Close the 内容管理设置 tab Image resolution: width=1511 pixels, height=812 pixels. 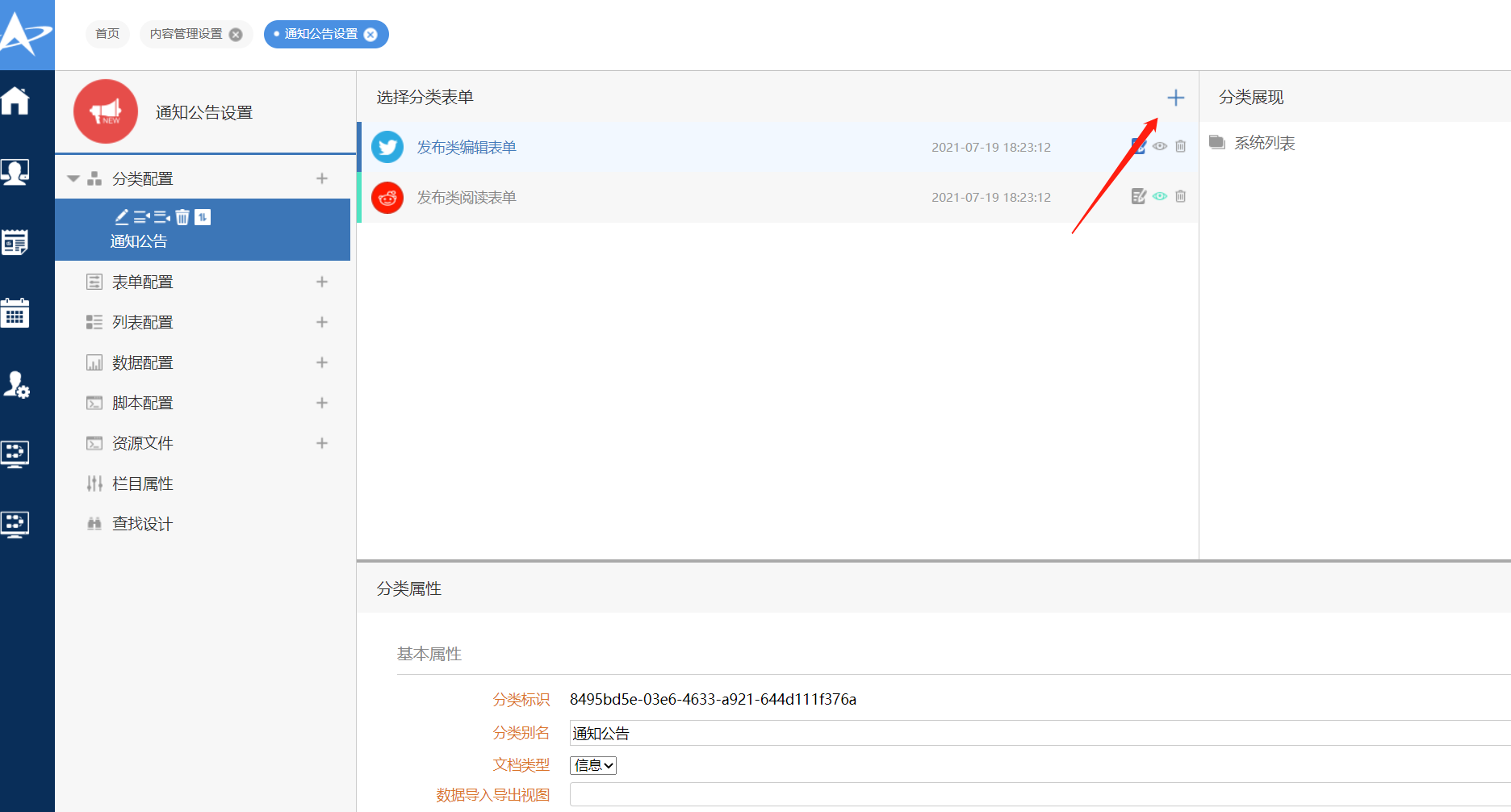point(236,35)
